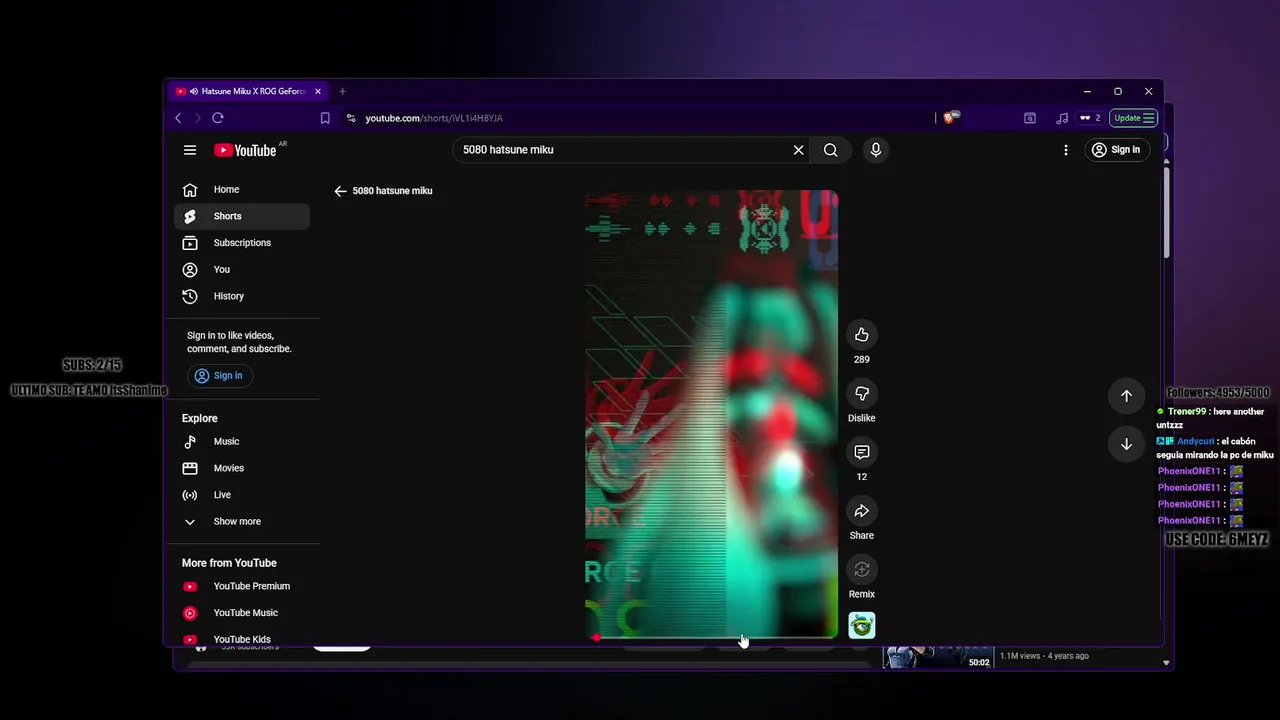Go back in browser history

pos(179,118)
